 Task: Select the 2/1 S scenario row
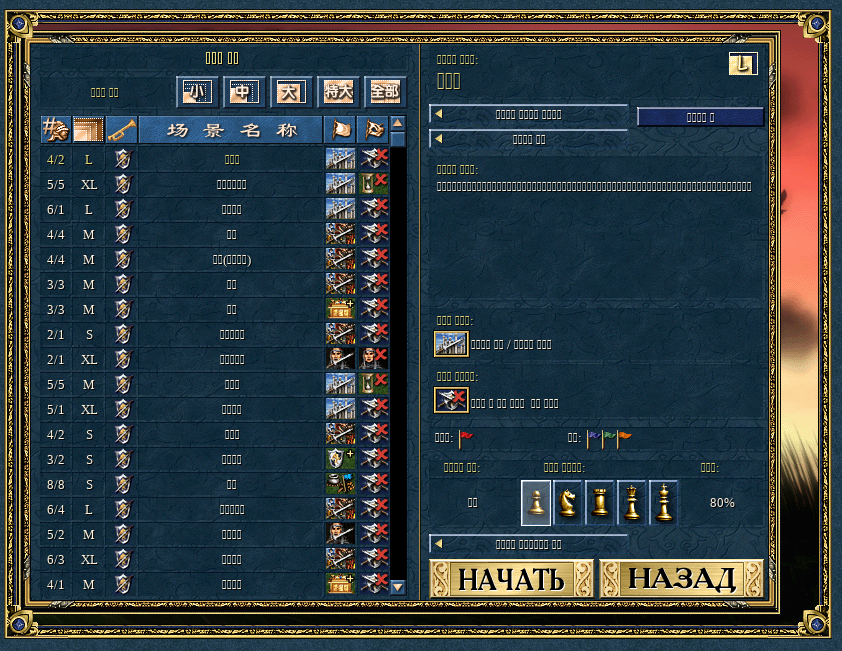(x=215, y=335)
